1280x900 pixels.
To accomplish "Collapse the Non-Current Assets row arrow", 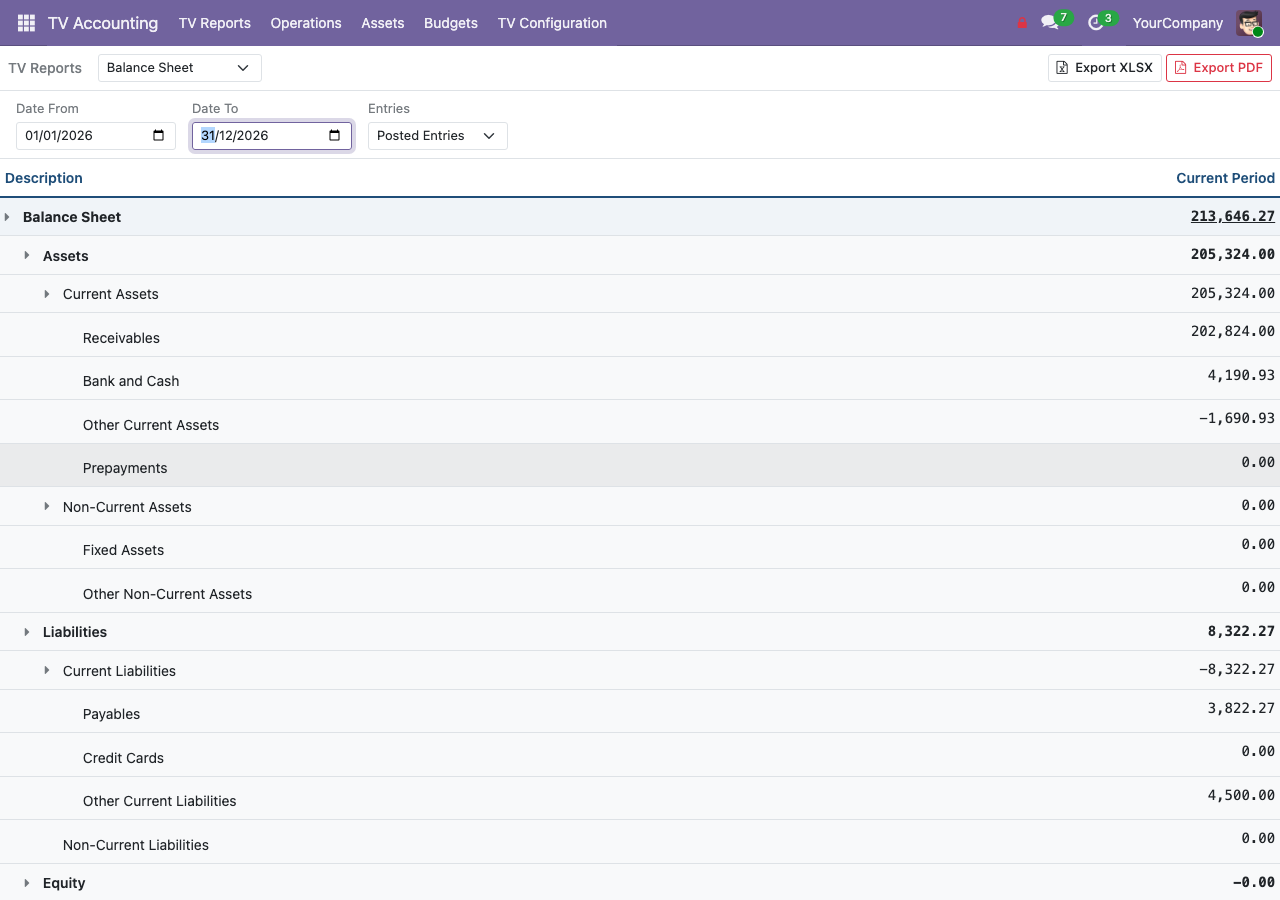I will pyautogui.click(x=47, y=507).
